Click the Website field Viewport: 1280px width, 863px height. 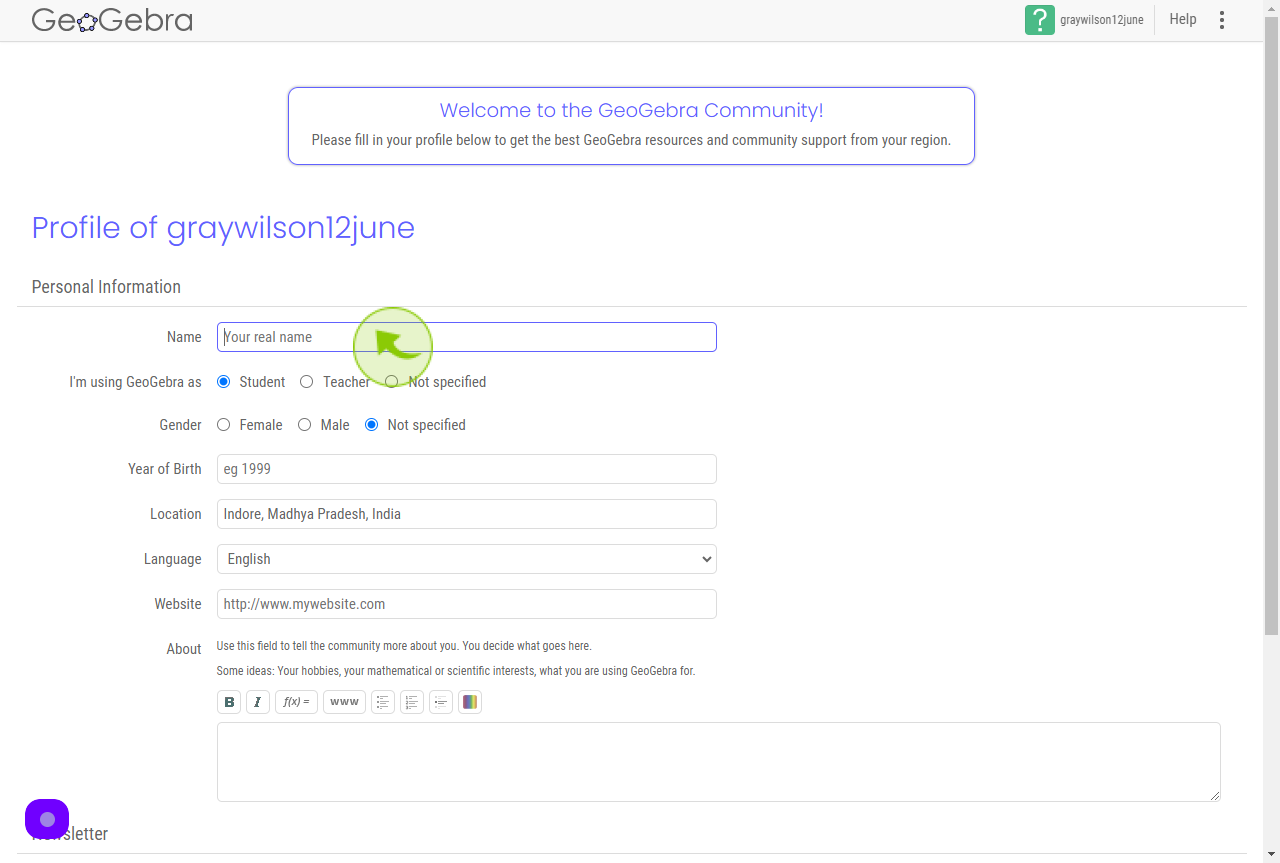pos(467,604)
